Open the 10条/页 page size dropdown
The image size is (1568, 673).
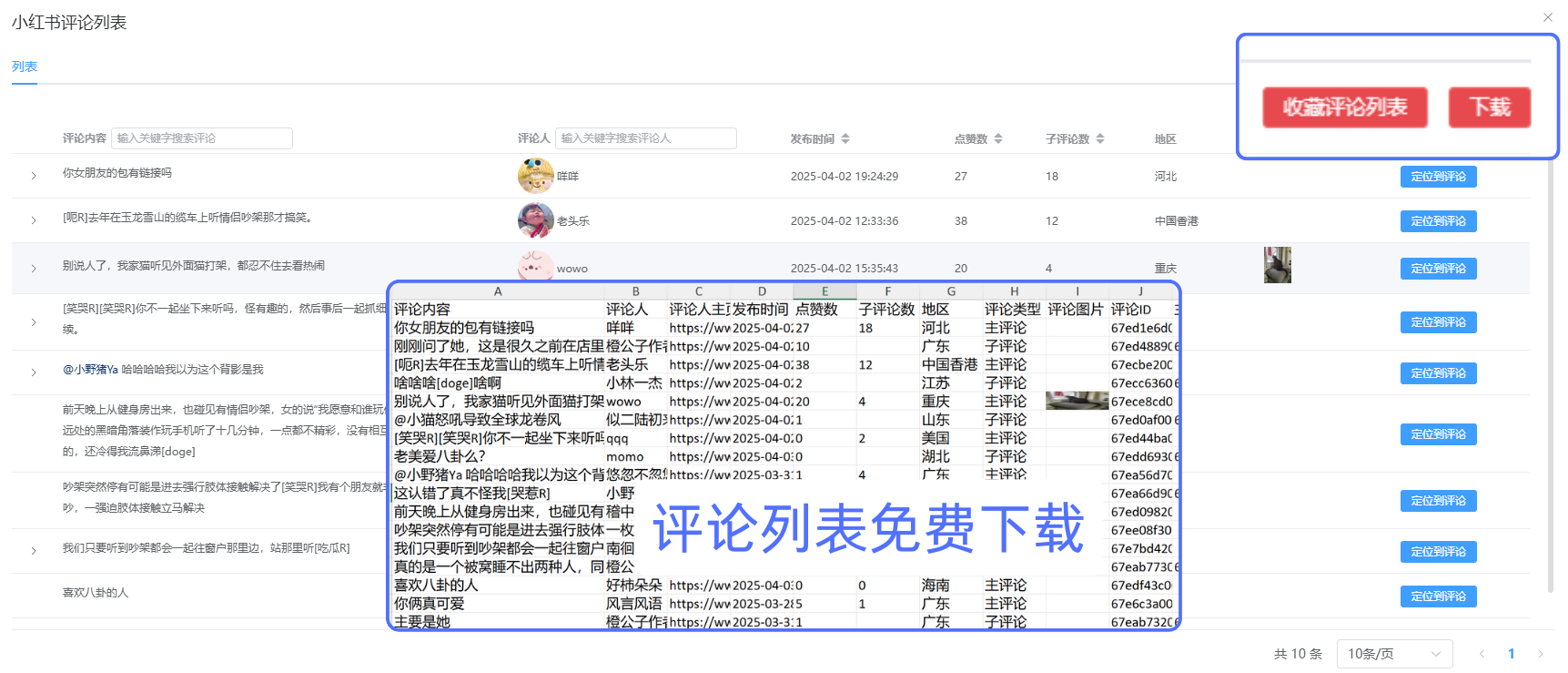pos(1393,654)
